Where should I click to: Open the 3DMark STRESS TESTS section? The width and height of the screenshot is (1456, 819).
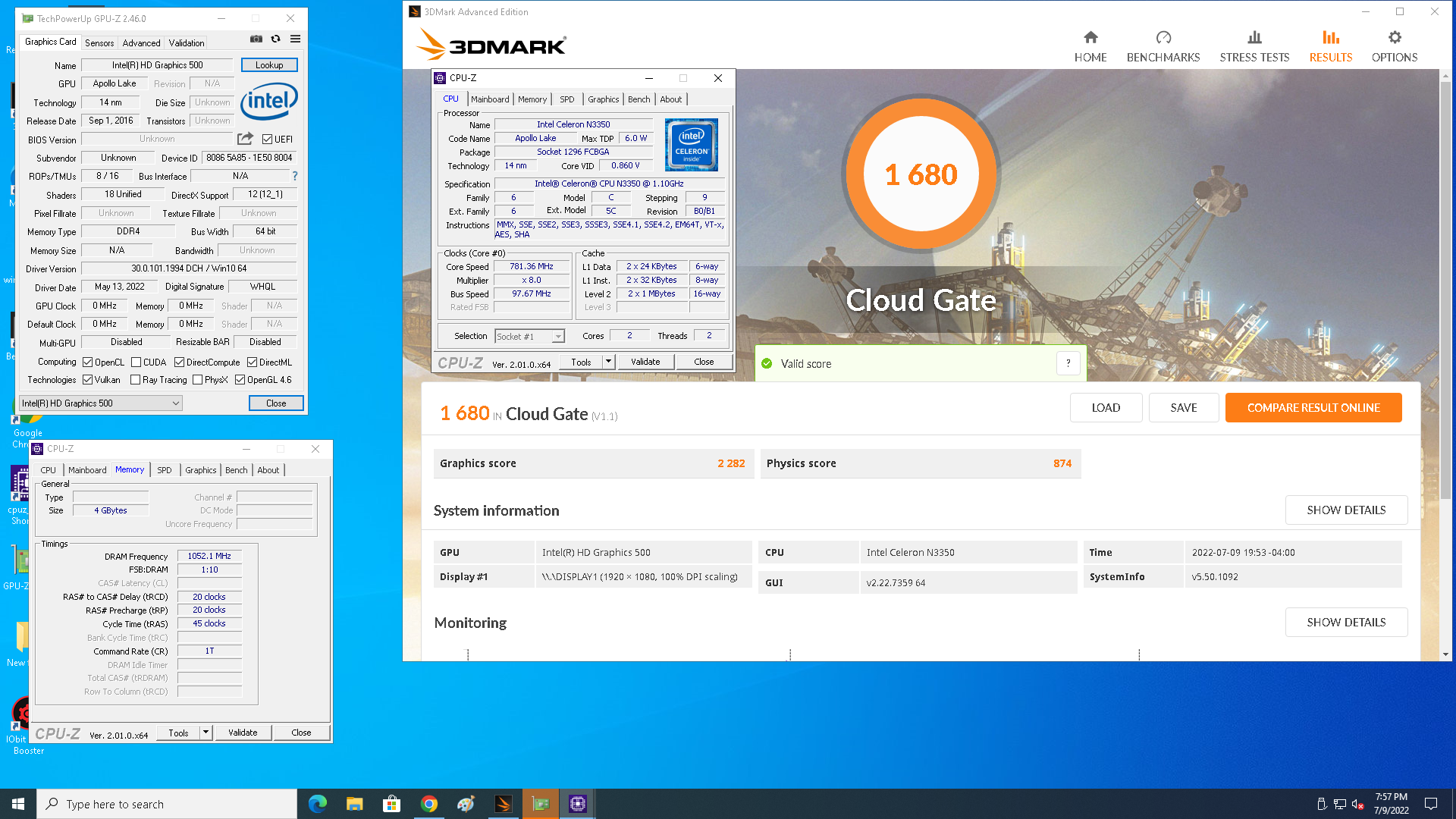(x=1254, y=46)
